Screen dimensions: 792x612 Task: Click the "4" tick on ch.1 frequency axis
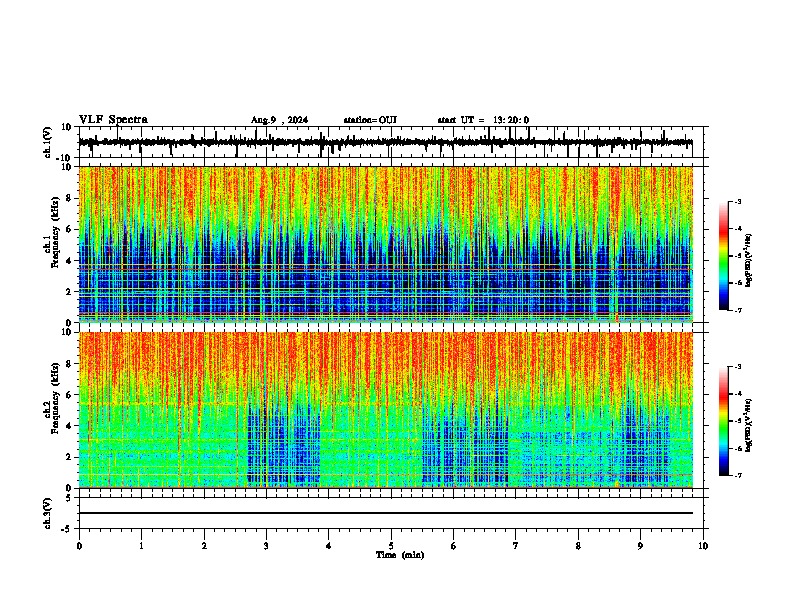click(x=70, y=261)
